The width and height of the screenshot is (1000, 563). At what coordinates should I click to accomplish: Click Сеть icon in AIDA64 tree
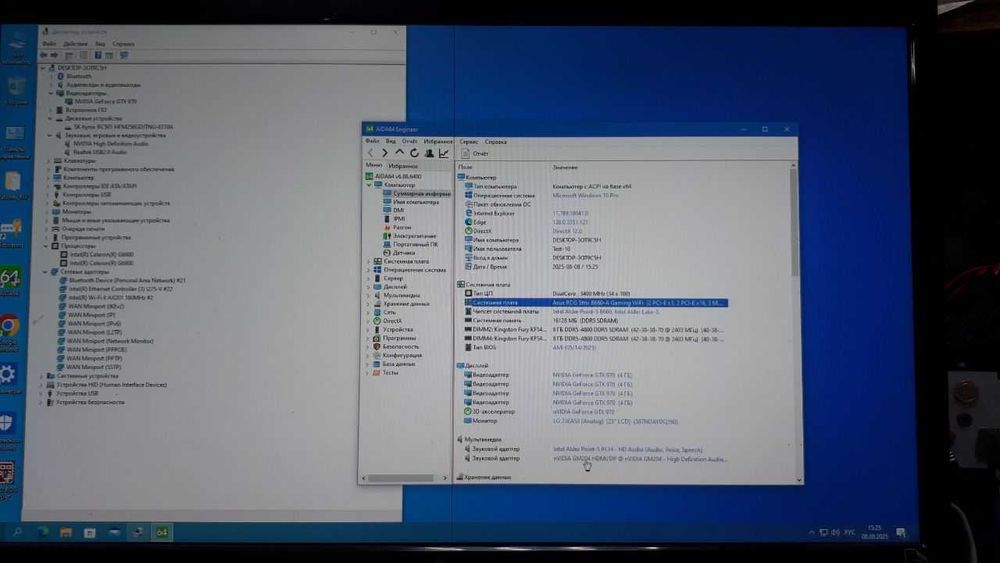(378, 312)
